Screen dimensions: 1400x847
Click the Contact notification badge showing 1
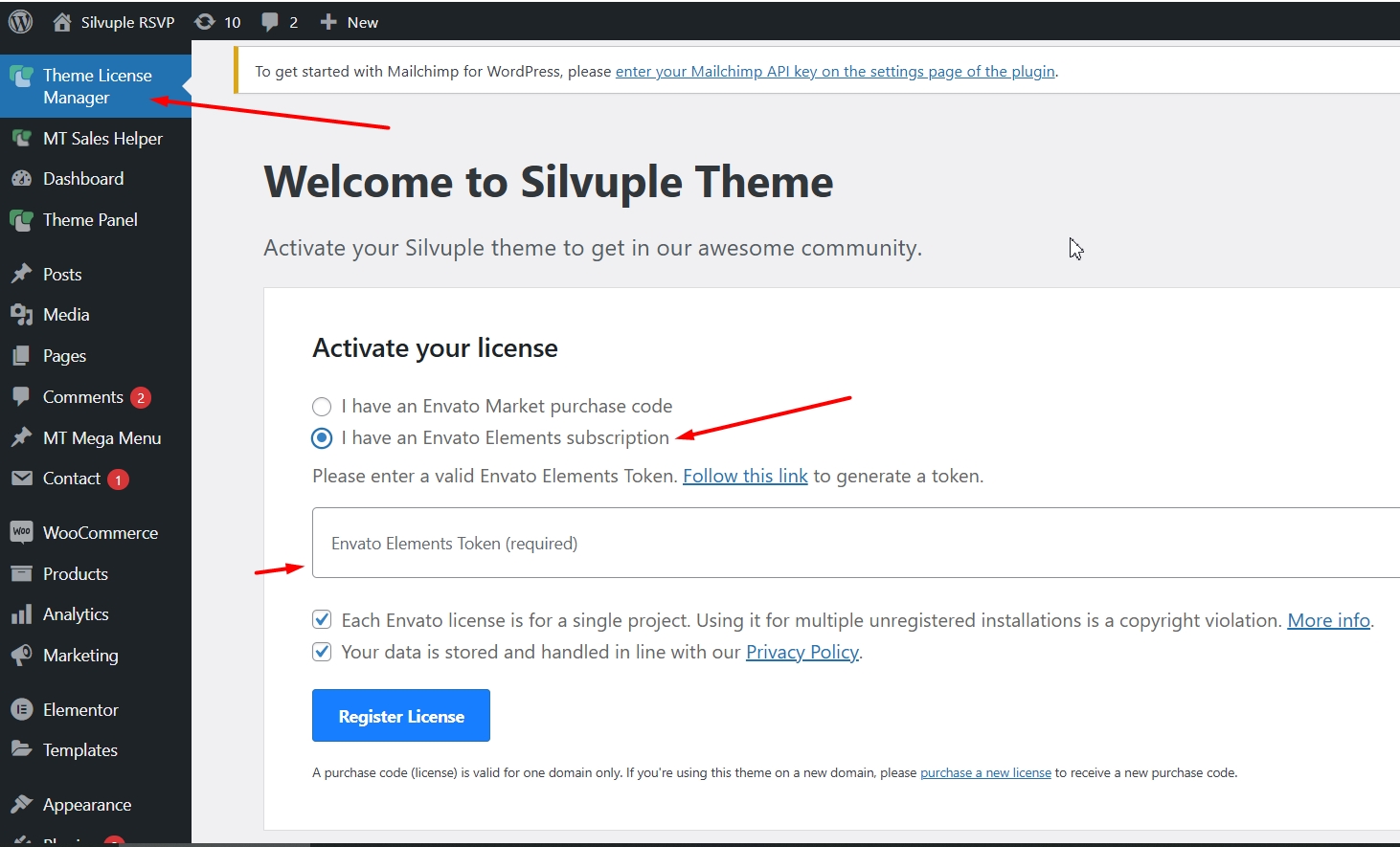(118, 479)
